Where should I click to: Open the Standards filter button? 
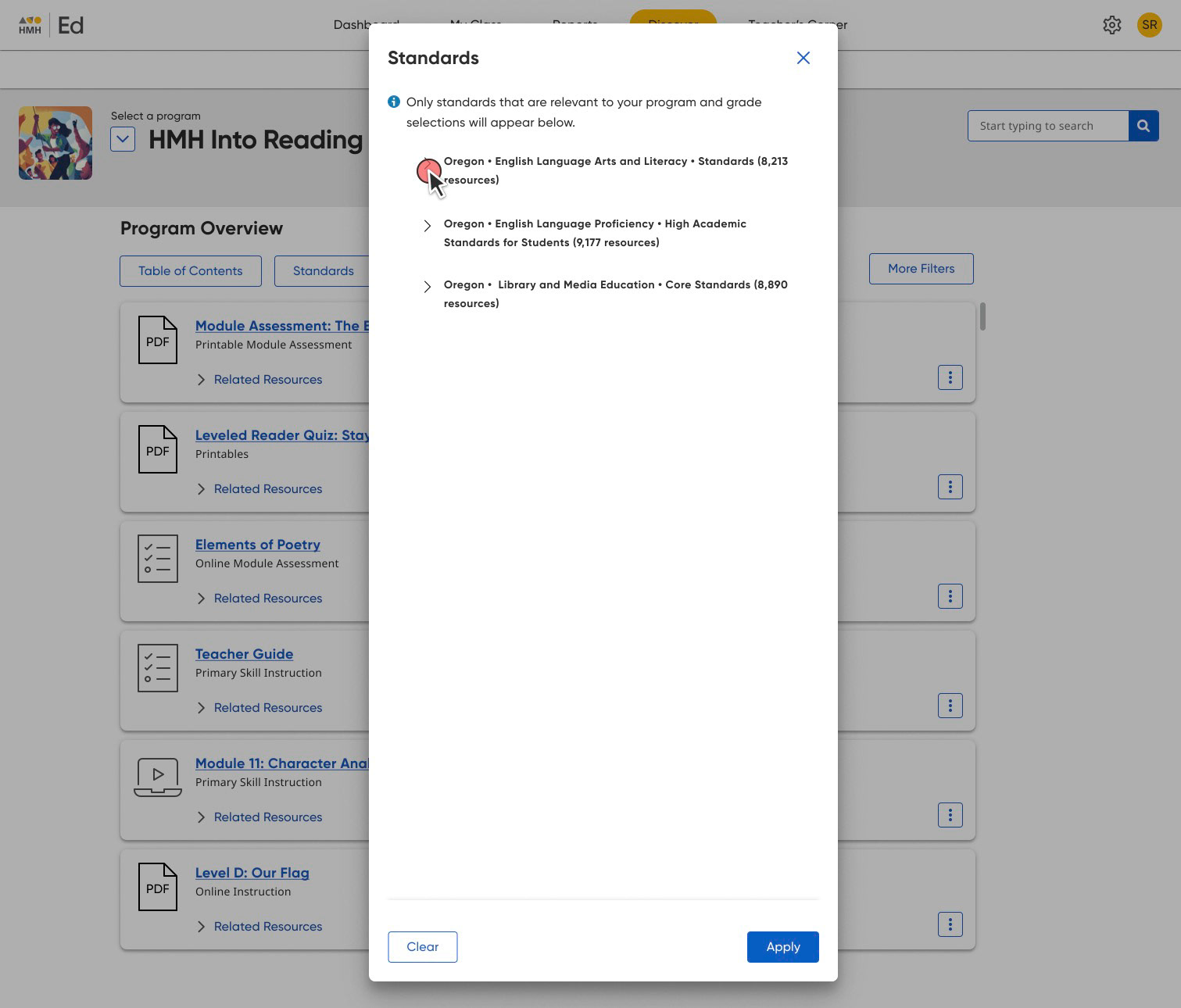point(323,270)
